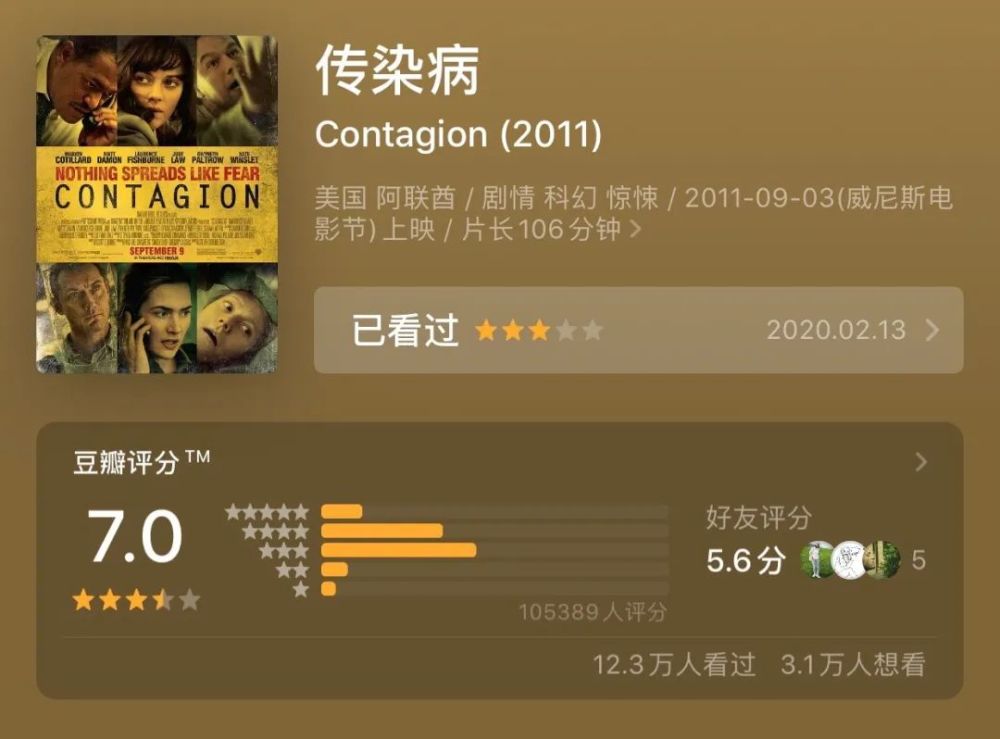Expand movie details chevron after 片长106分钟

[635, 230]
